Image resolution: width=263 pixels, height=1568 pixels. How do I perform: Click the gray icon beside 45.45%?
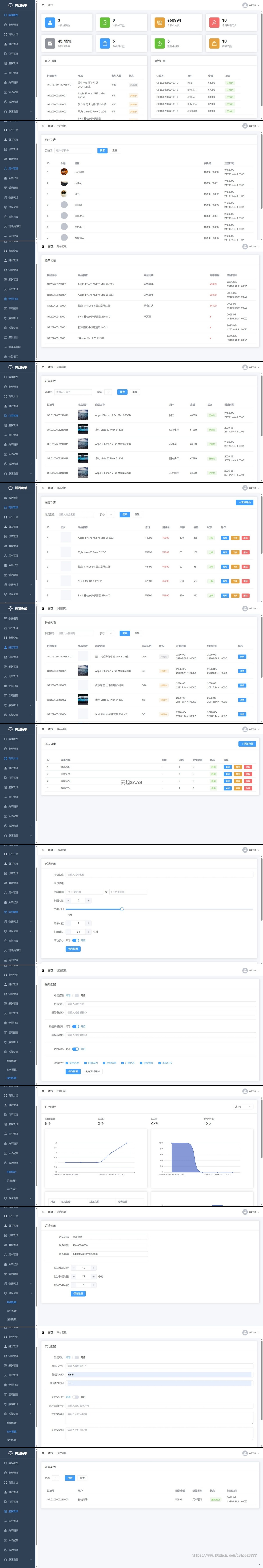tap(50, 43)
